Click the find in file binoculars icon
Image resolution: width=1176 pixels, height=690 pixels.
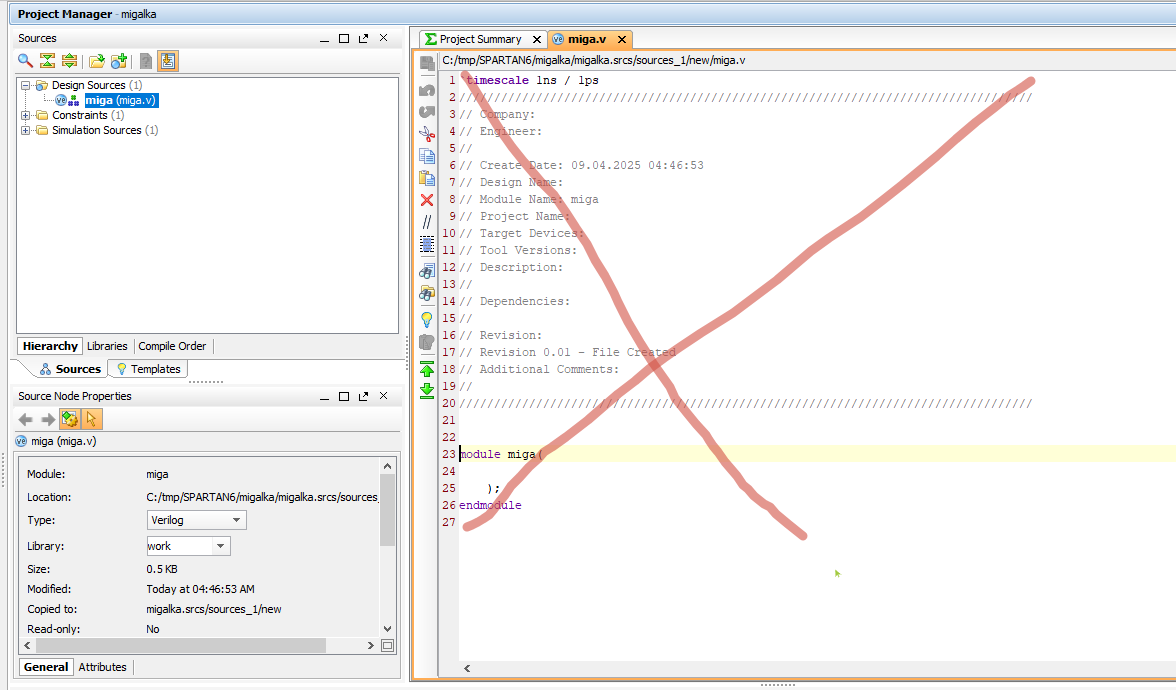(427, 271)
